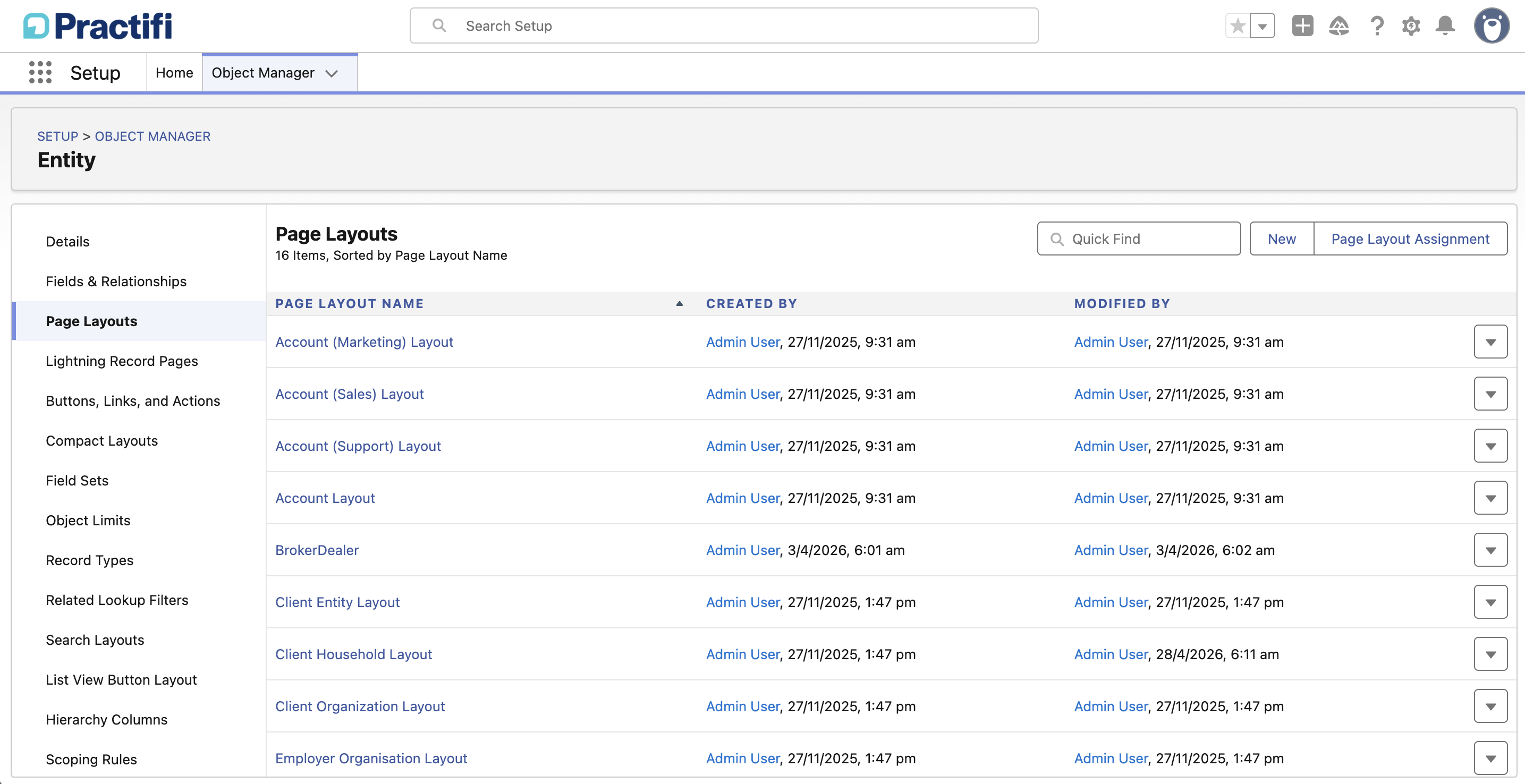Expand row actions for Account (Sales) Layout
The height and width of the screenshot is (784, 1525).
[x=1490, y=394]
